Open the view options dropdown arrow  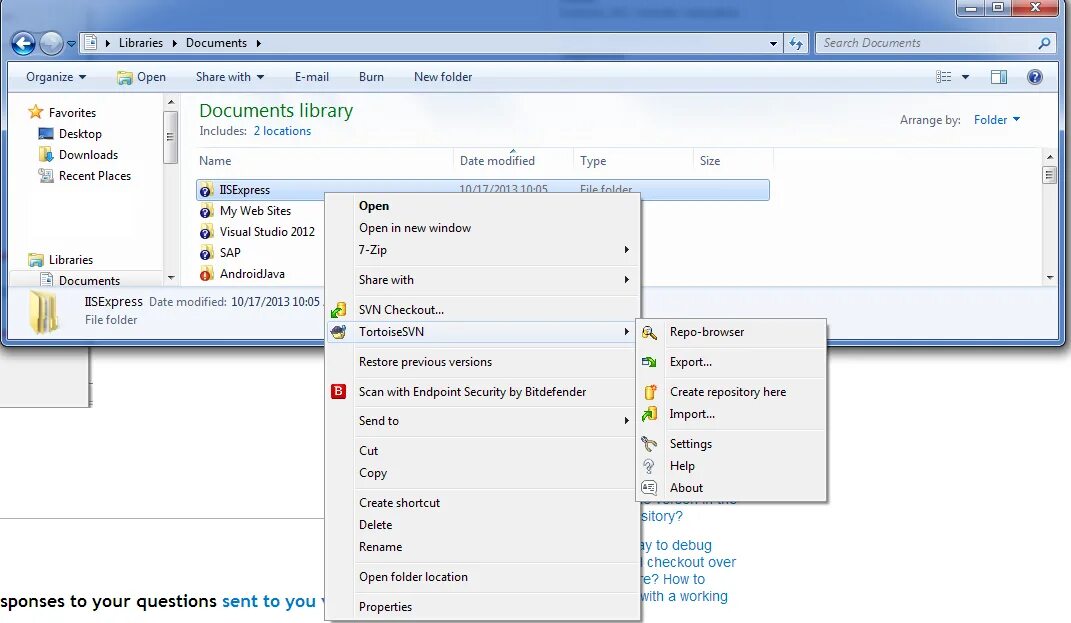[965, 77]
